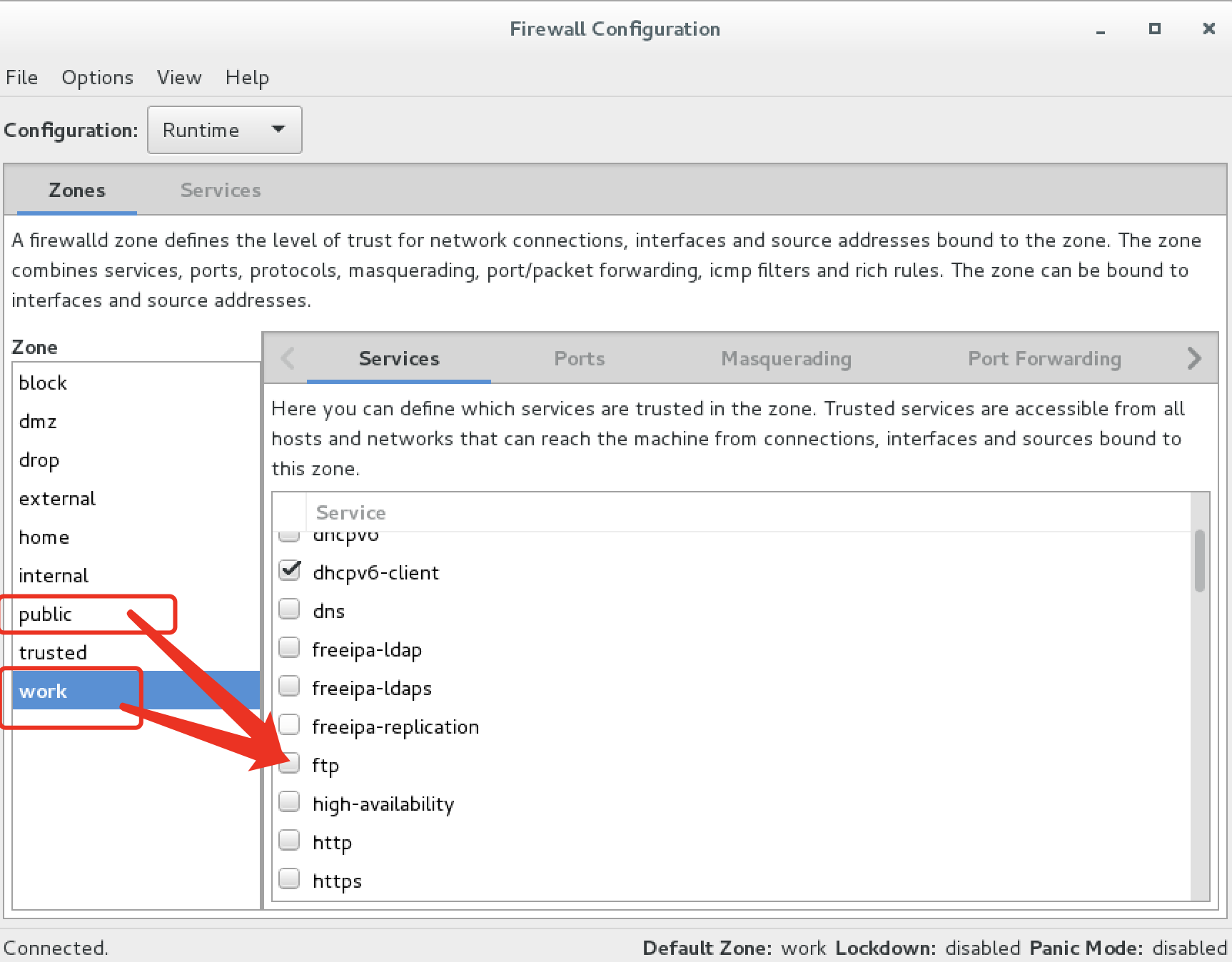
Task: Open the Configuration Runtime dropdown
Action: pyautogui.click(x=224, y=130)
